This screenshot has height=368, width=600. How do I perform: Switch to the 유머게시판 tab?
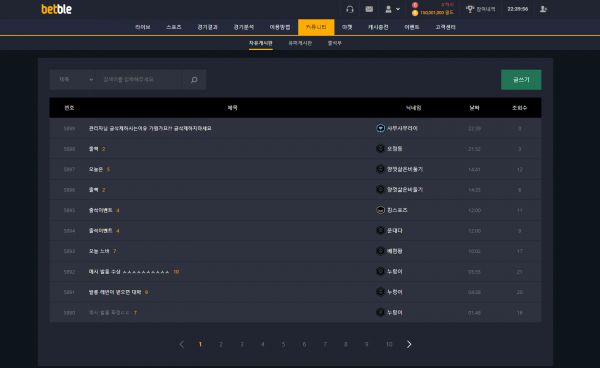tap(300, 43)
